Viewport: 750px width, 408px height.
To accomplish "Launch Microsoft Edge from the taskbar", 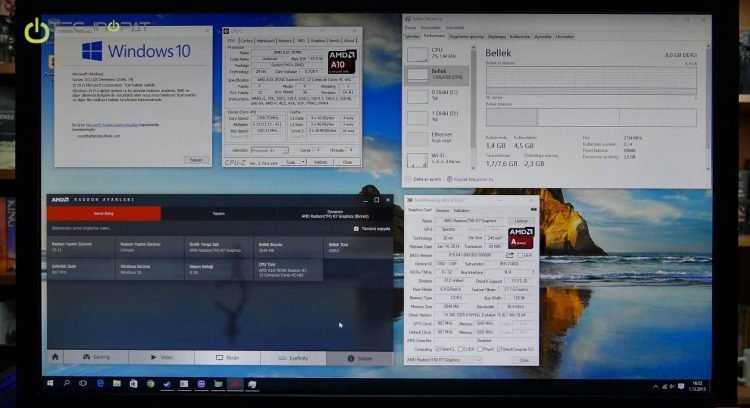I will click(x=100, y=384).
